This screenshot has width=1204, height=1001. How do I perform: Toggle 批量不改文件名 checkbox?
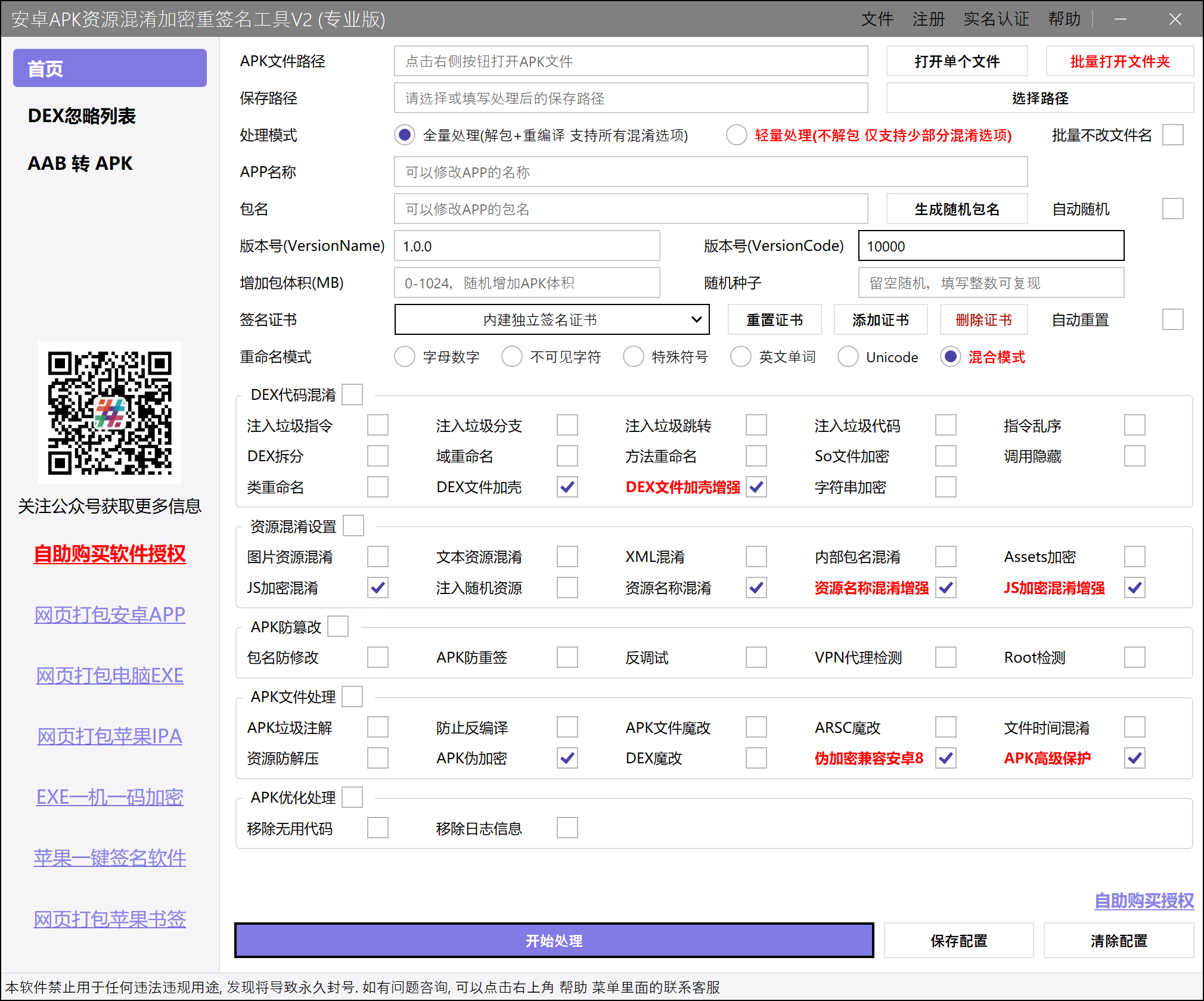click(x=1173, y=135)
